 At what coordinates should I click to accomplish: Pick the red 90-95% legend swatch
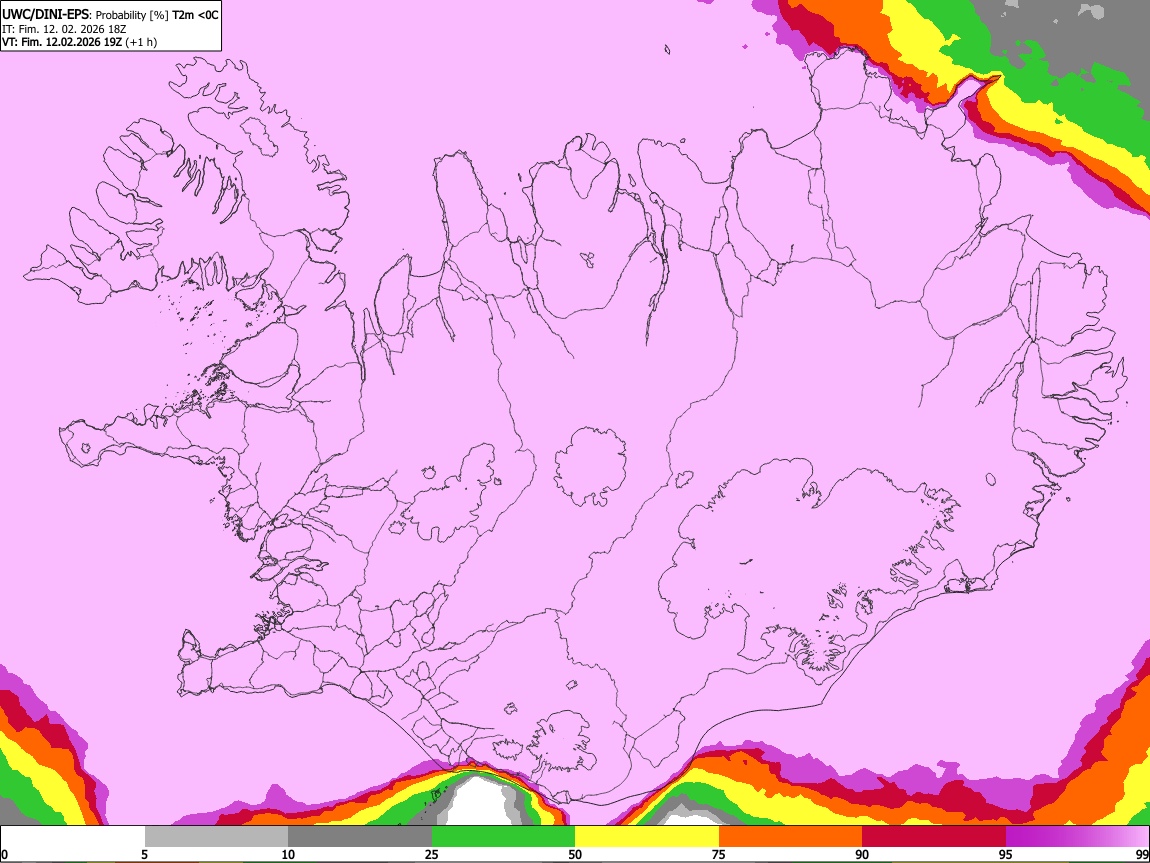click(934, 836)
